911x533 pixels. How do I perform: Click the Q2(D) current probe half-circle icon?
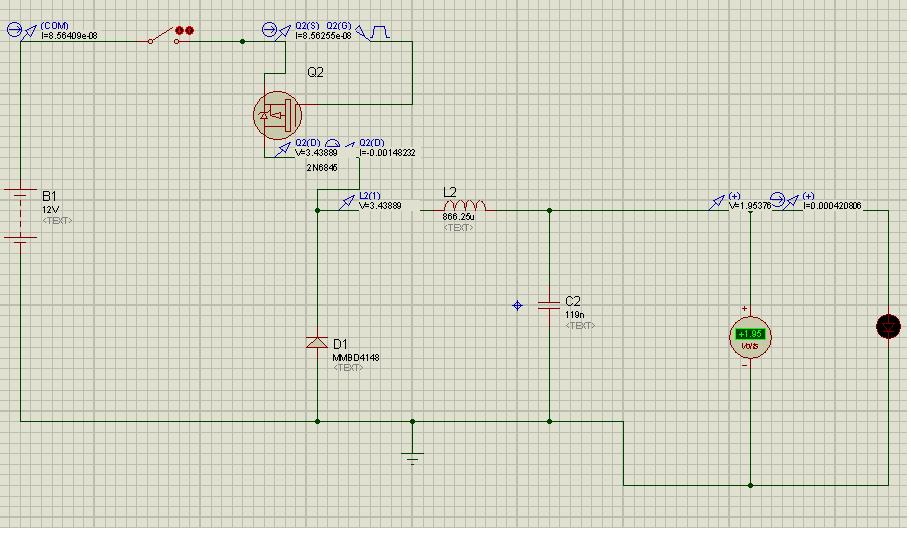(x=332, y=143)
